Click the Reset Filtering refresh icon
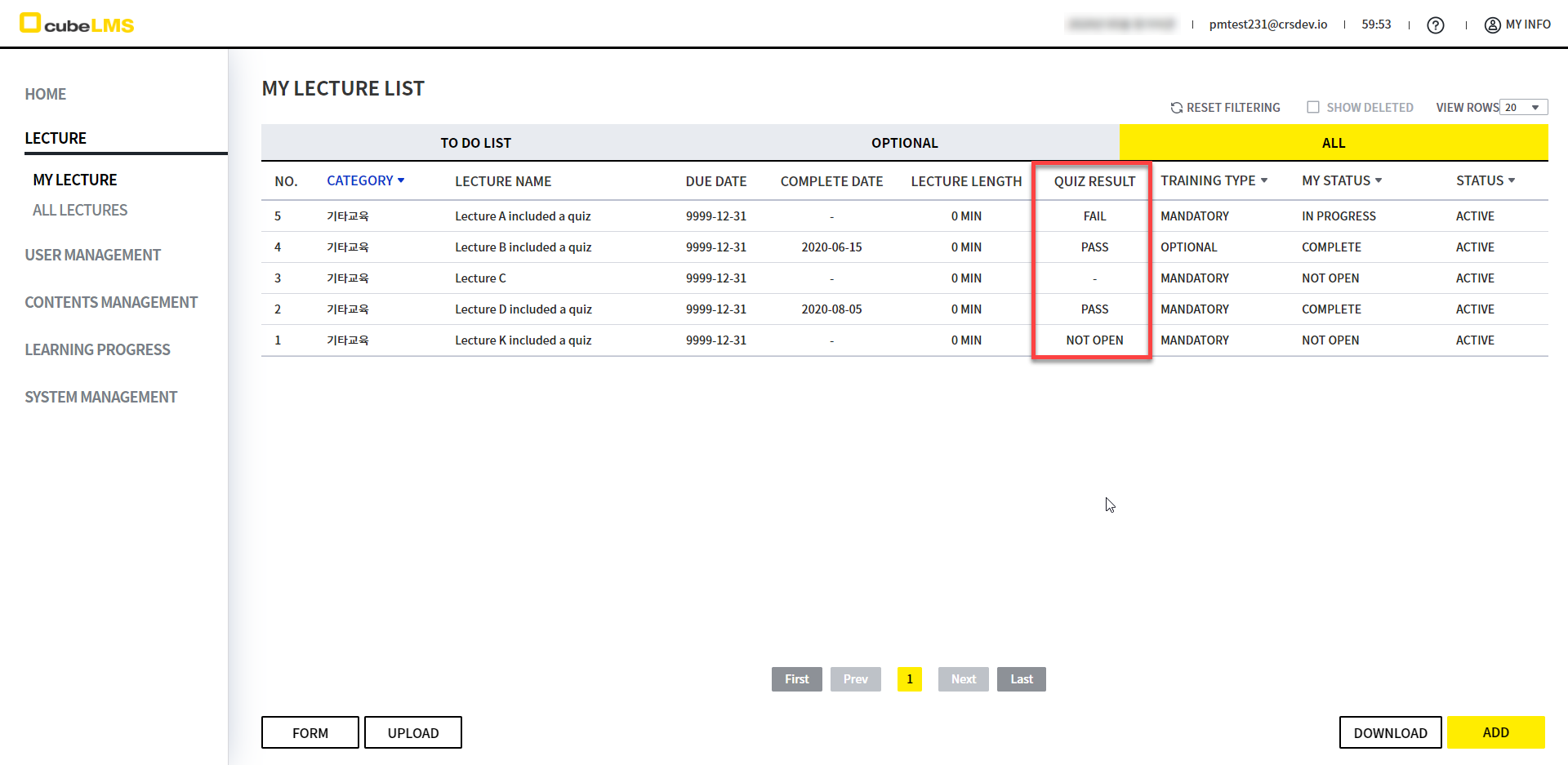The width and height of the screenshot is (1568, 765). click(1176, 108)
